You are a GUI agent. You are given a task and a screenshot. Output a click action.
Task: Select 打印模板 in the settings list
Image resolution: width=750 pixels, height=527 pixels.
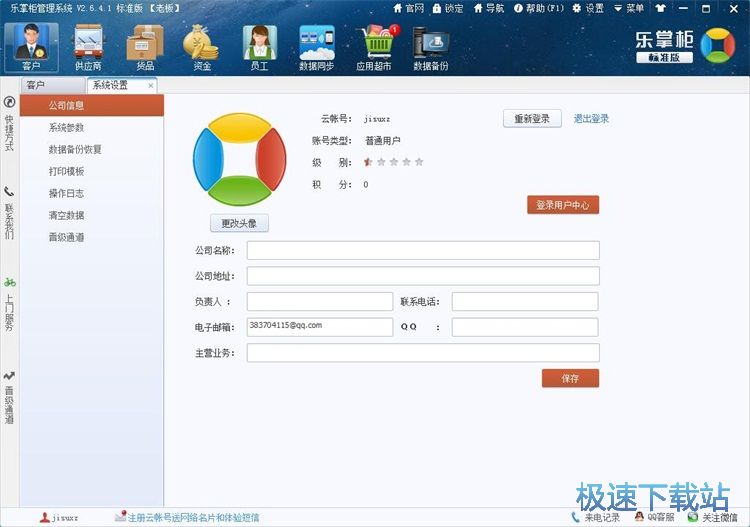[92, 171]
